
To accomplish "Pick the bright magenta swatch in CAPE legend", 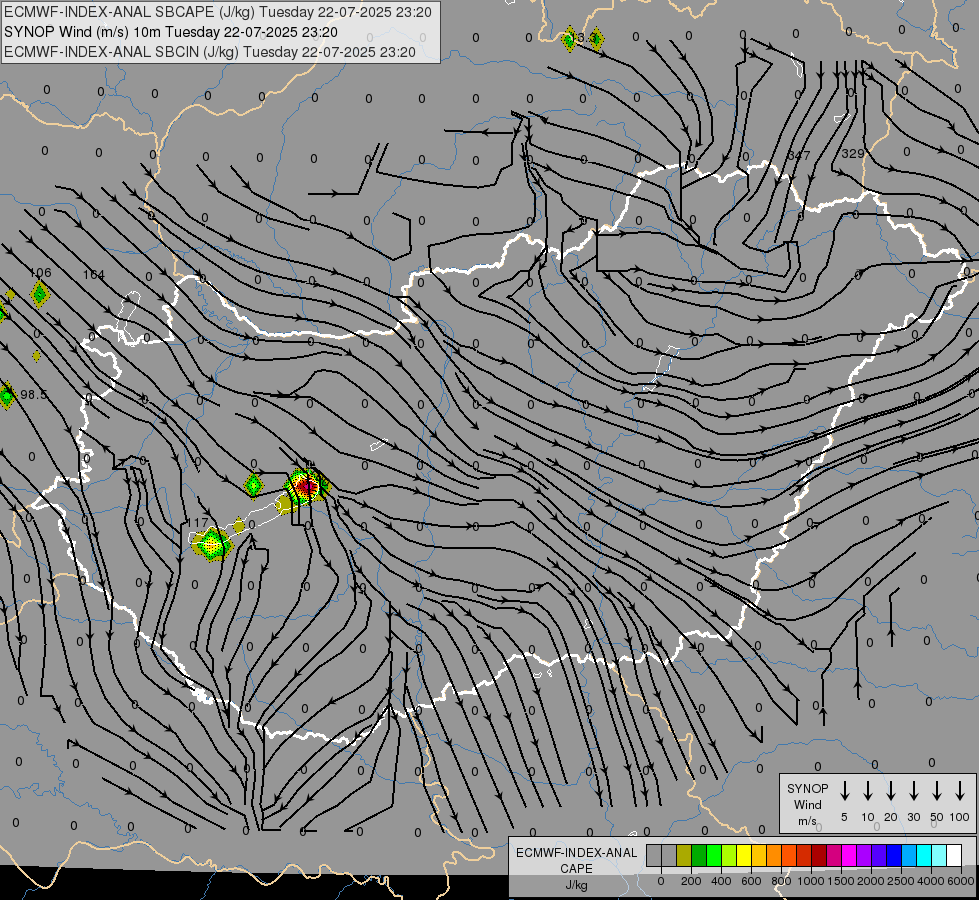I will coord(849,856).
